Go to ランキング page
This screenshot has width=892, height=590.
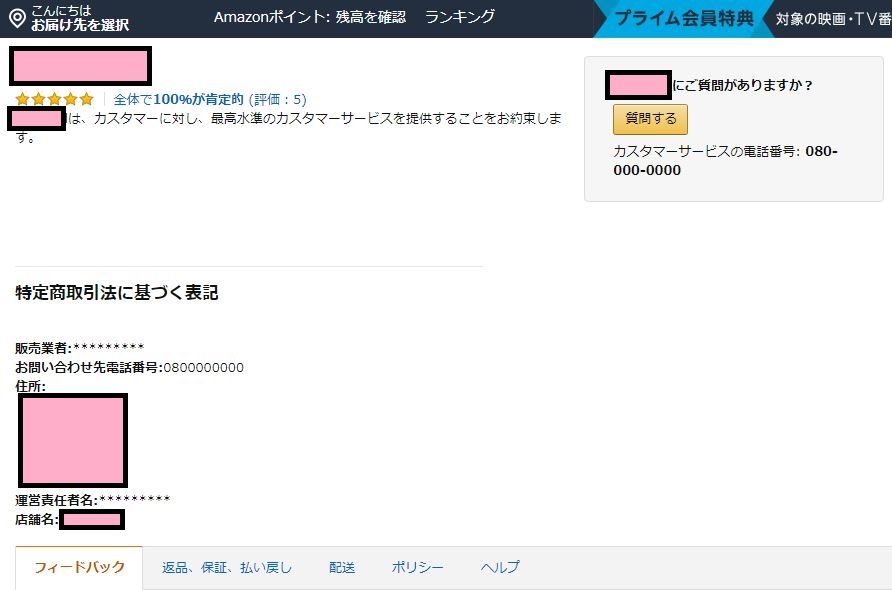click(460, 17)
